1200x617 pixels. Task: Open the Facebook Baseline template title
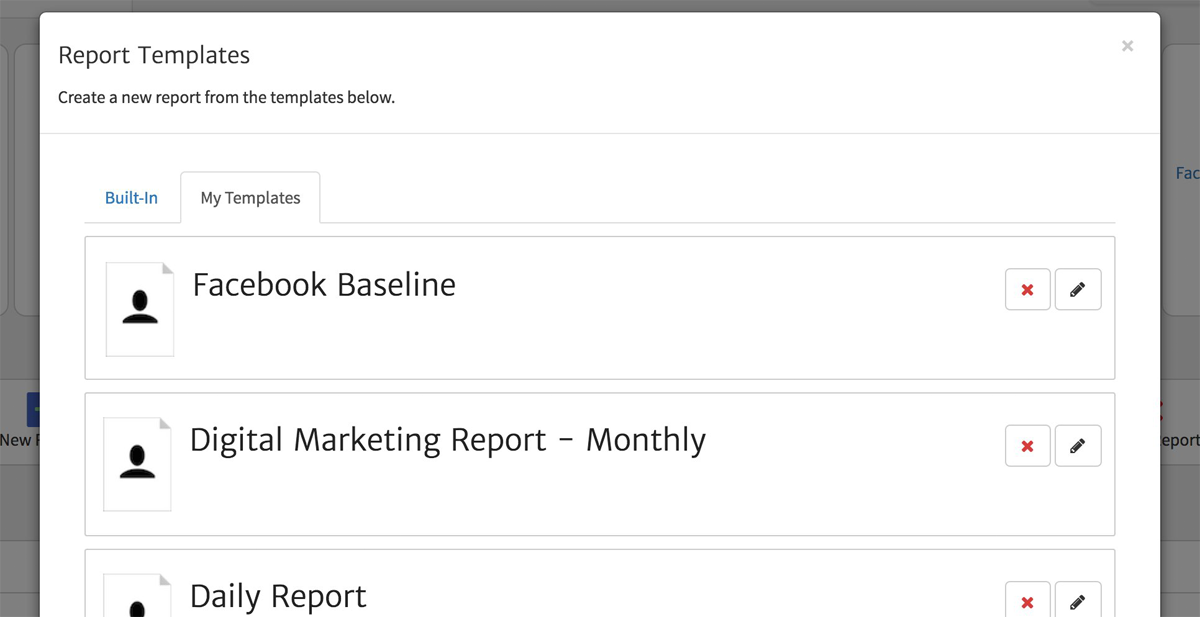324,285
